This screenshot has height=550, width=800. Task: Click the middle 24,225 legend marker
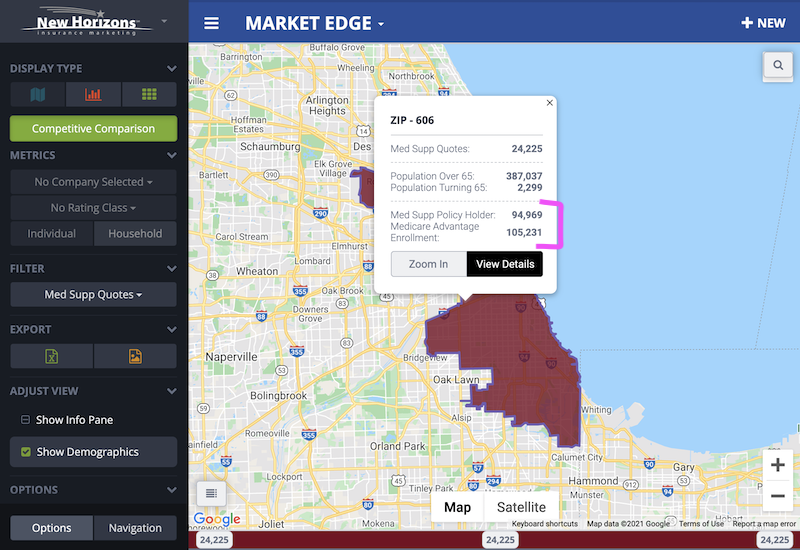[501, 540]
